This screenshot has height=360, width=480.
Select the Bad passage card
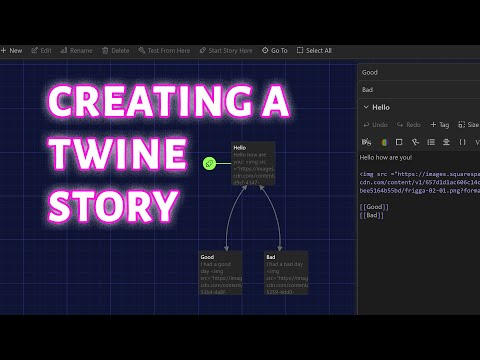tap(286, 273)
